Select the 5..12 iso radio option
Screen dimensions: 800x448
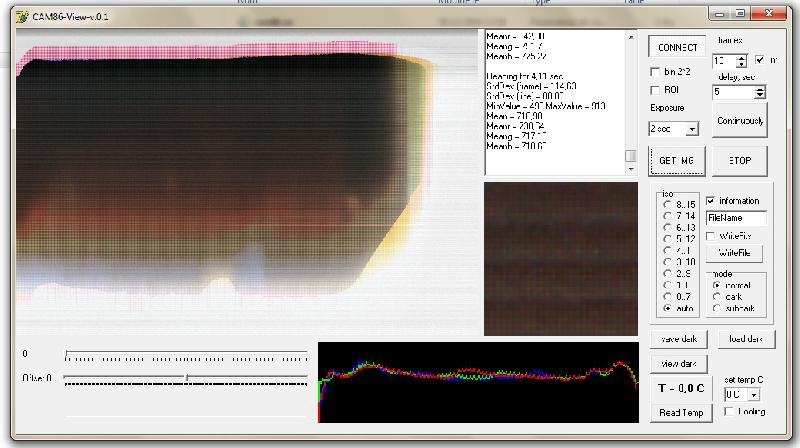pos(667,239)
